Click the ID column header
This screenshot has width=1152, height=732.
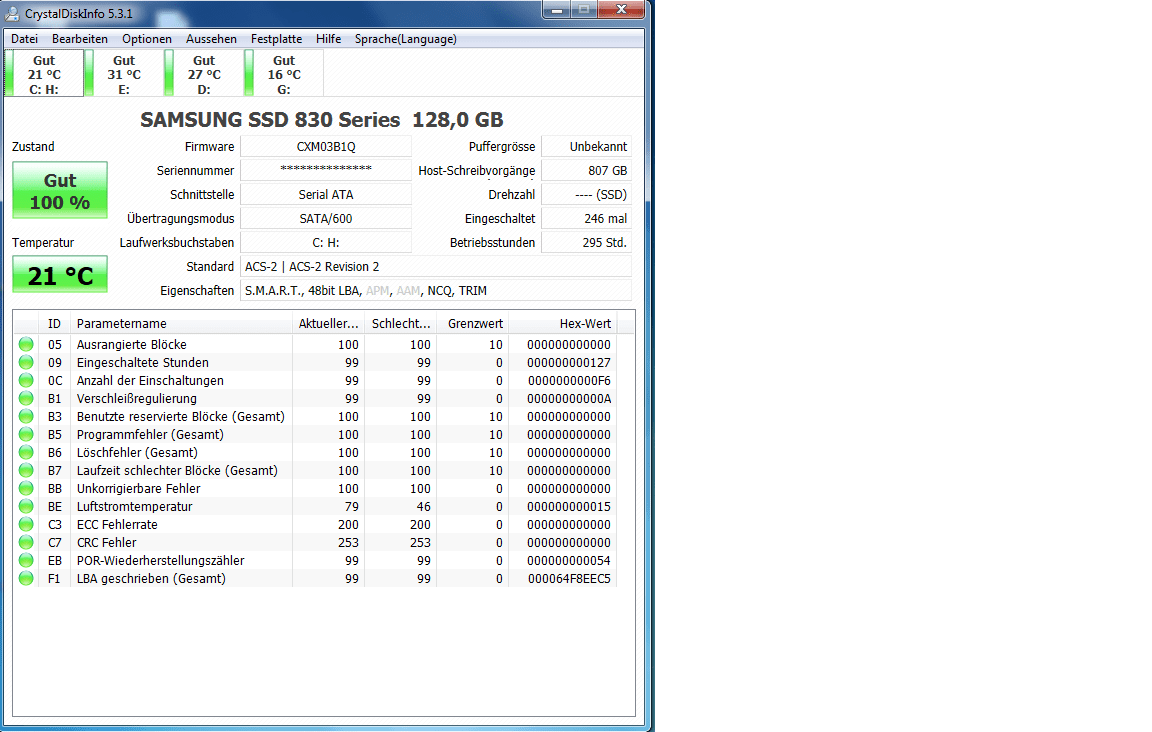click(x=54, y=323)
